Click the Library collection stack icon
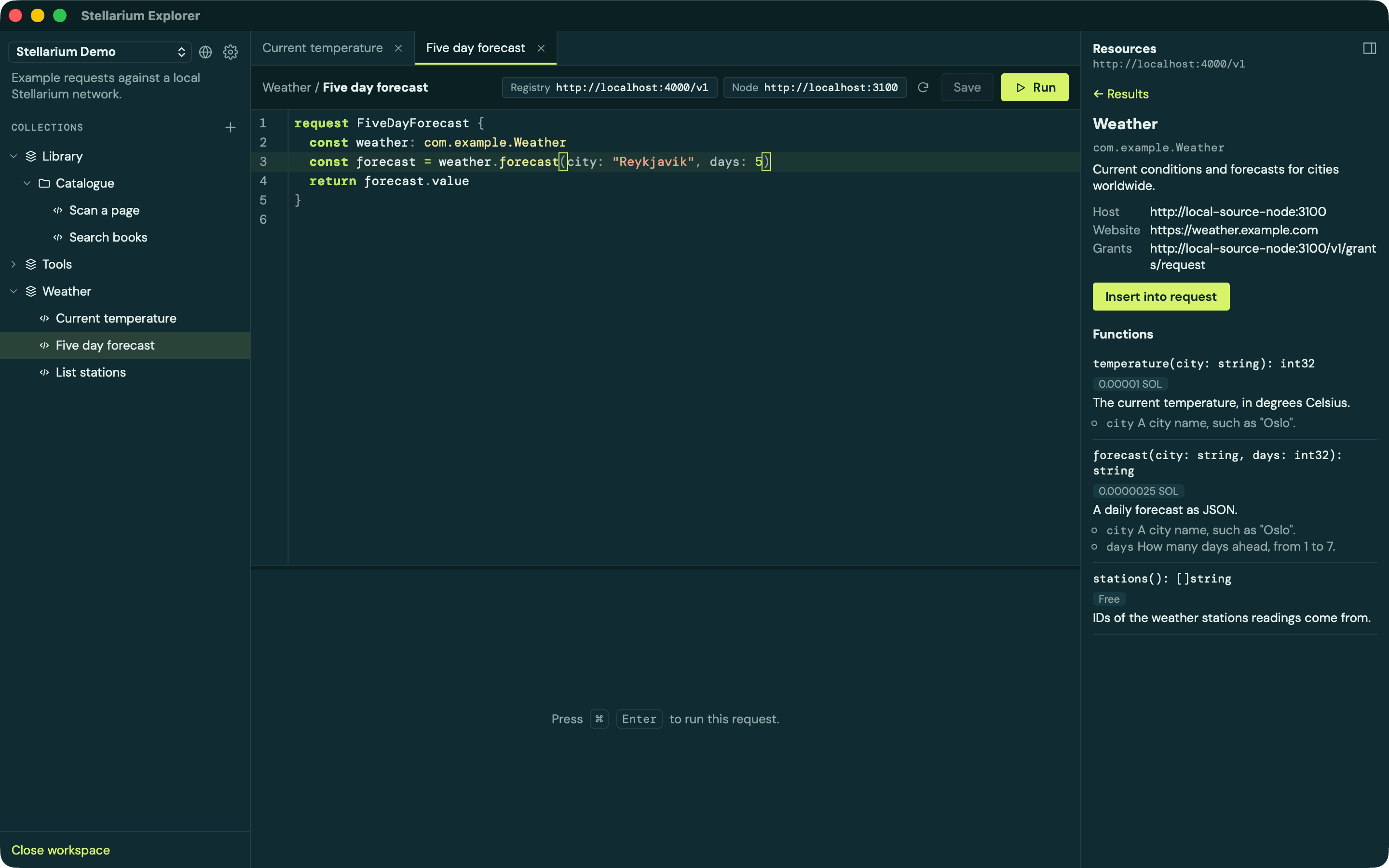This screenshot has width=1389, height=868. click(x=31, y=156)
